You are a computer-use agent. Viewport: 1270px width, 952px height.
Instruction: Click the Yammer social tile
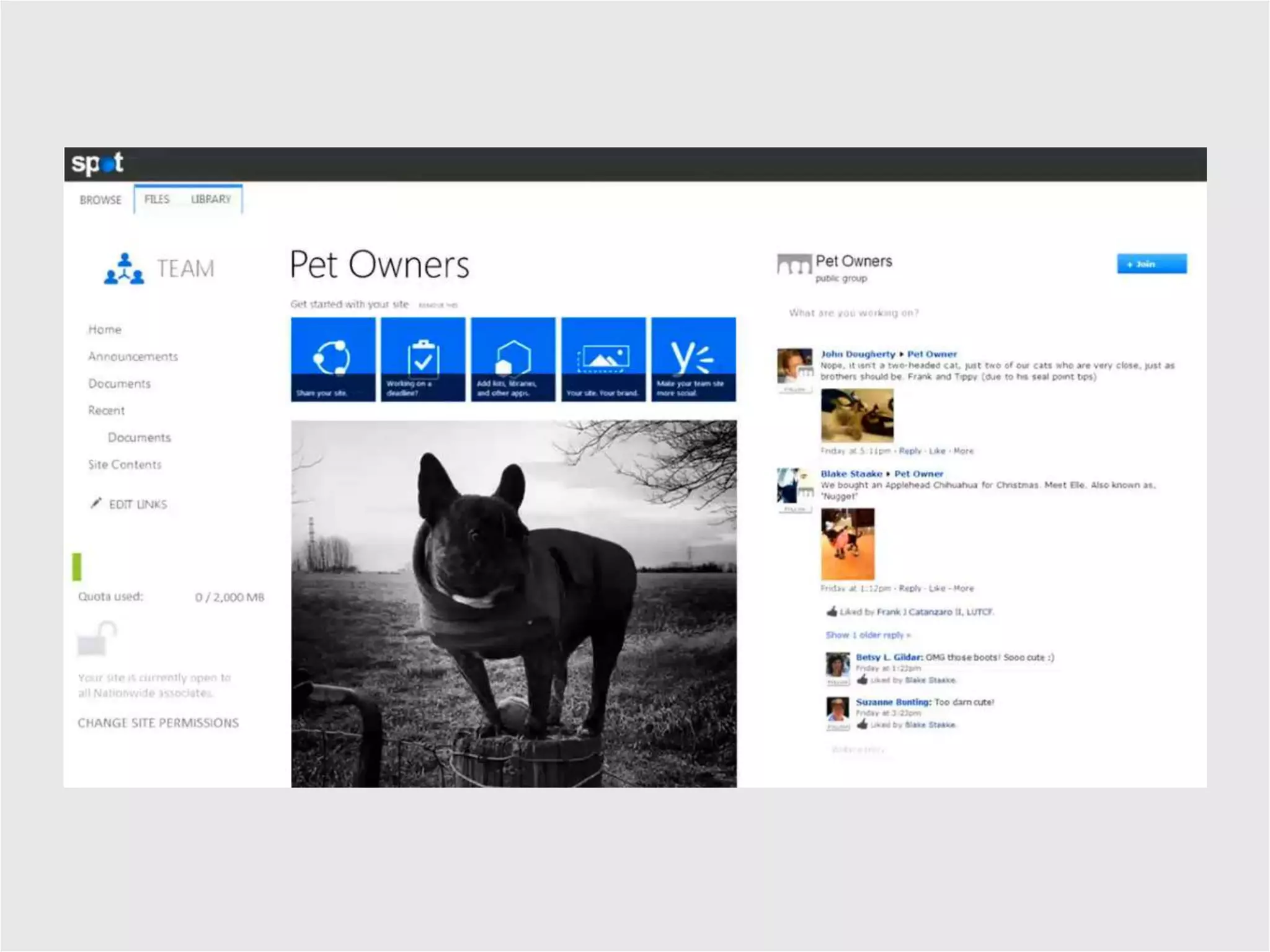693,359
